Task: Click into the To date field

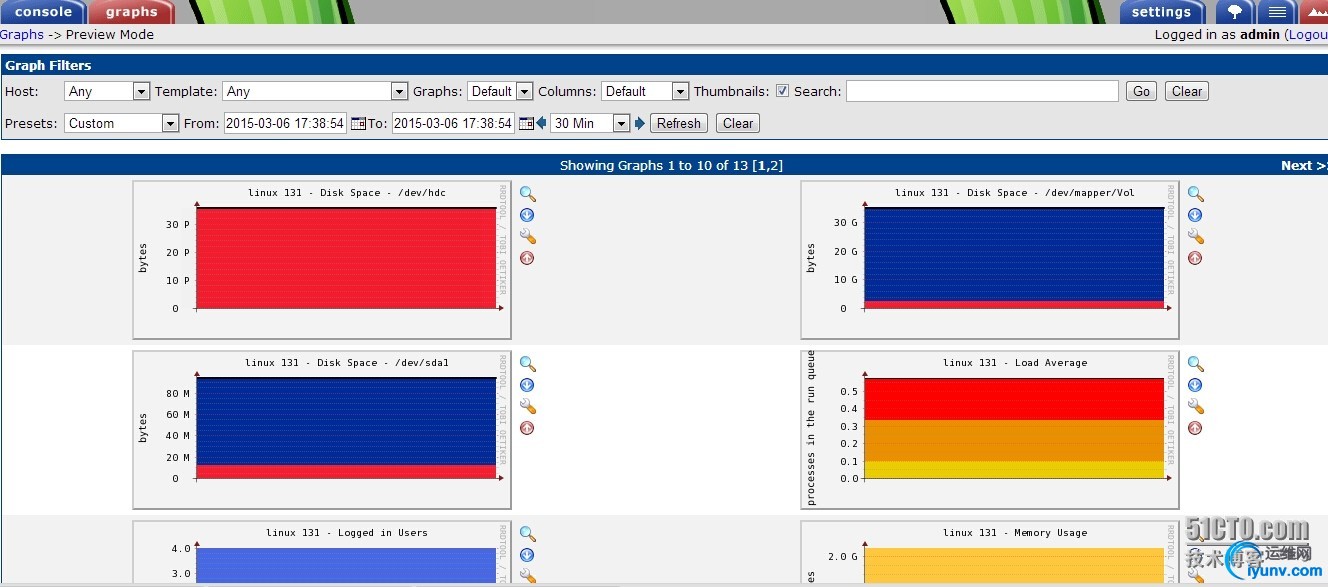Action: pyautogui.click(x=453, y=123)
